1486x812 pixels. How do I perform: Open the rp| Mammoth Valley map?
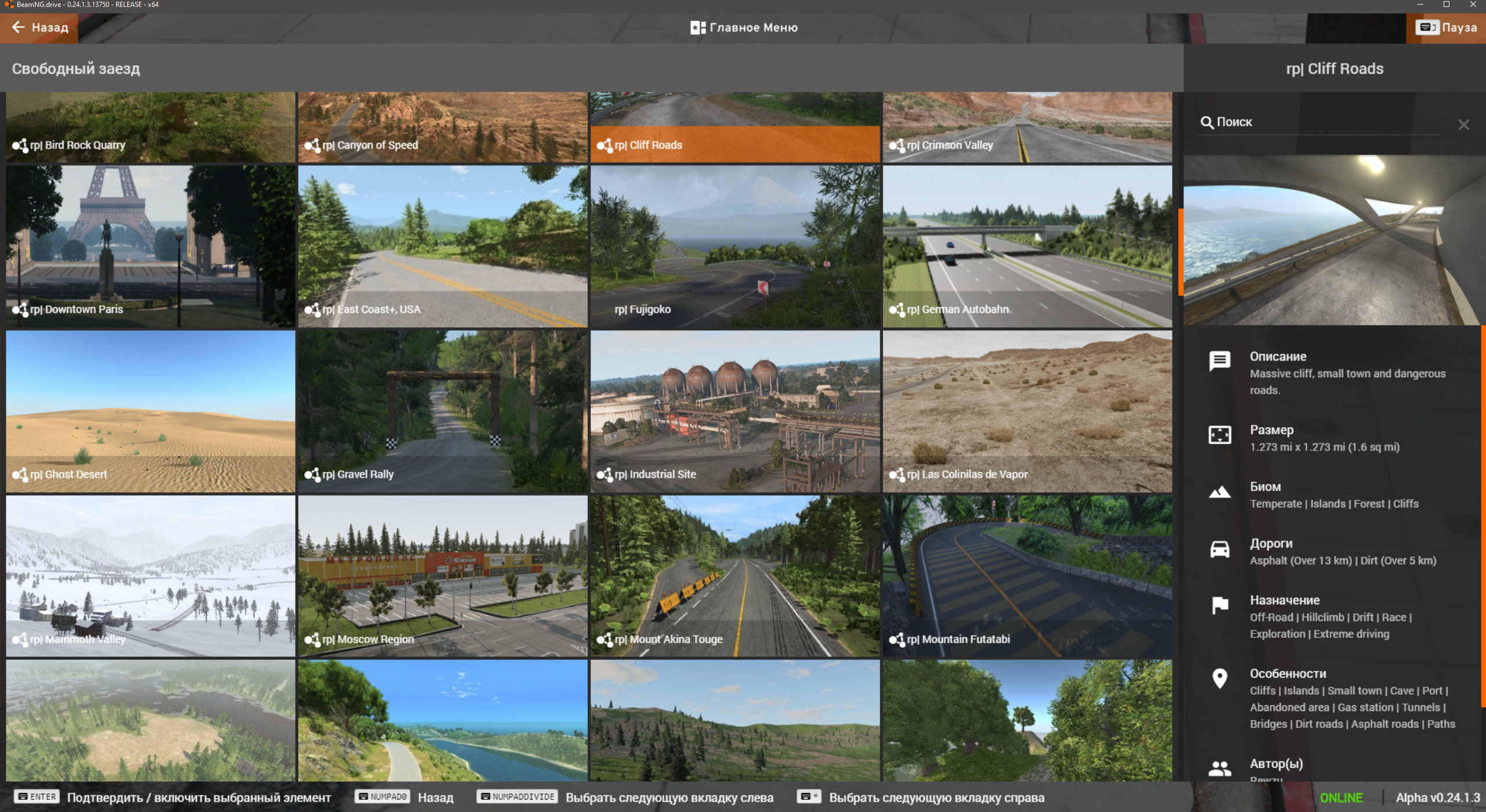(150, 576)
